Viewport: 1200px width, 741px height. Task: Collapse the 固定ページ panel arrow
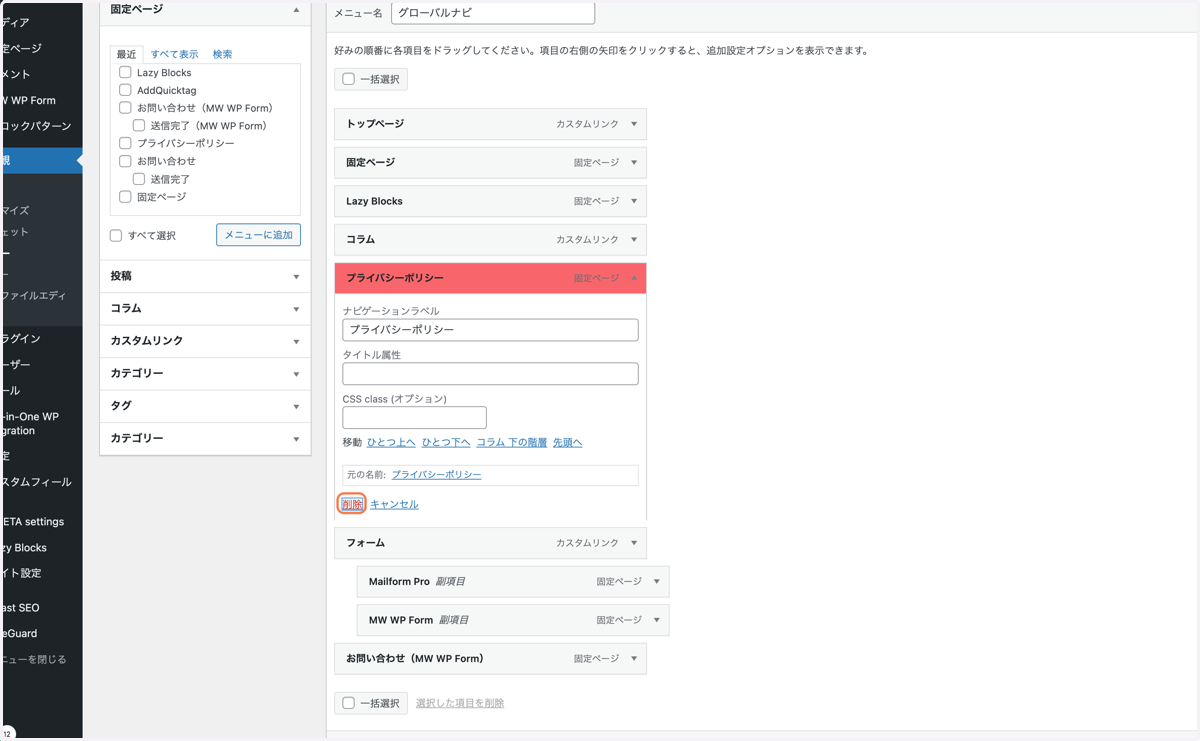tap(296, 10)
